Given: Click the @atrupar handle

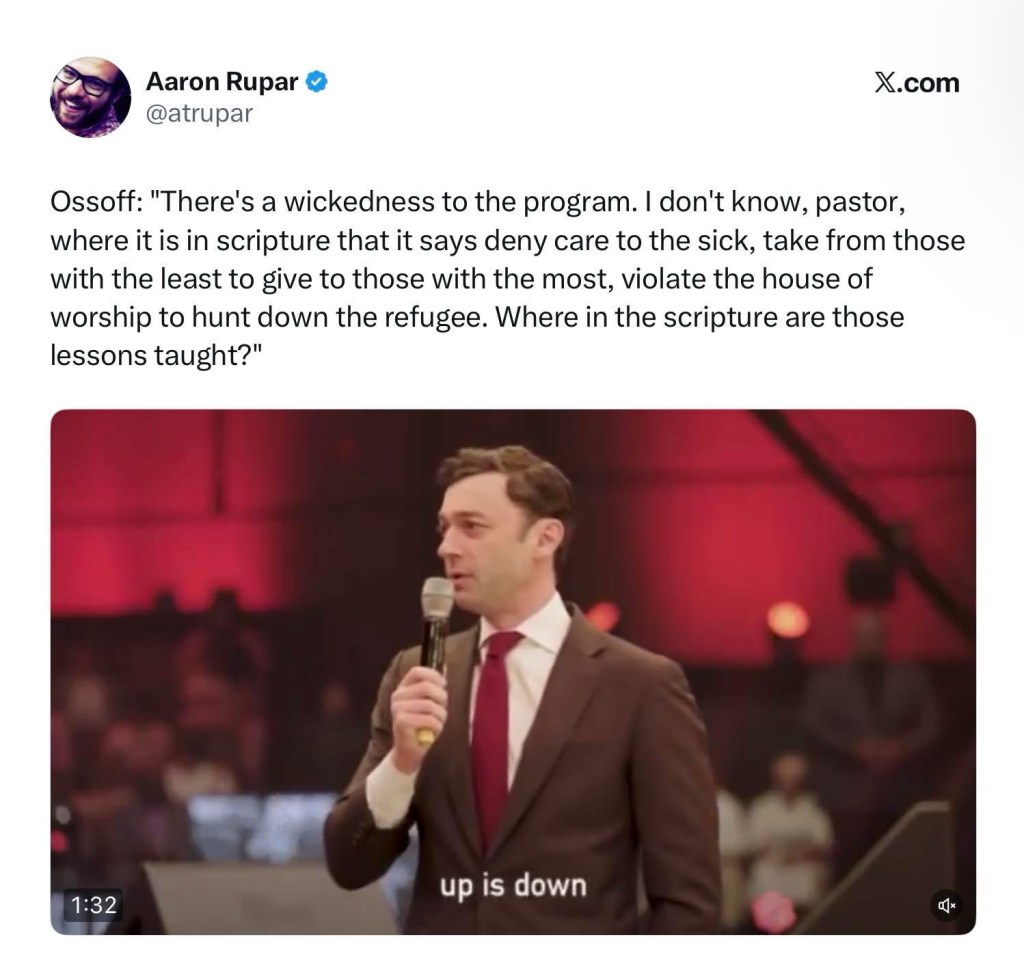Looking at the screenshot, I should (x=200, y=114).
